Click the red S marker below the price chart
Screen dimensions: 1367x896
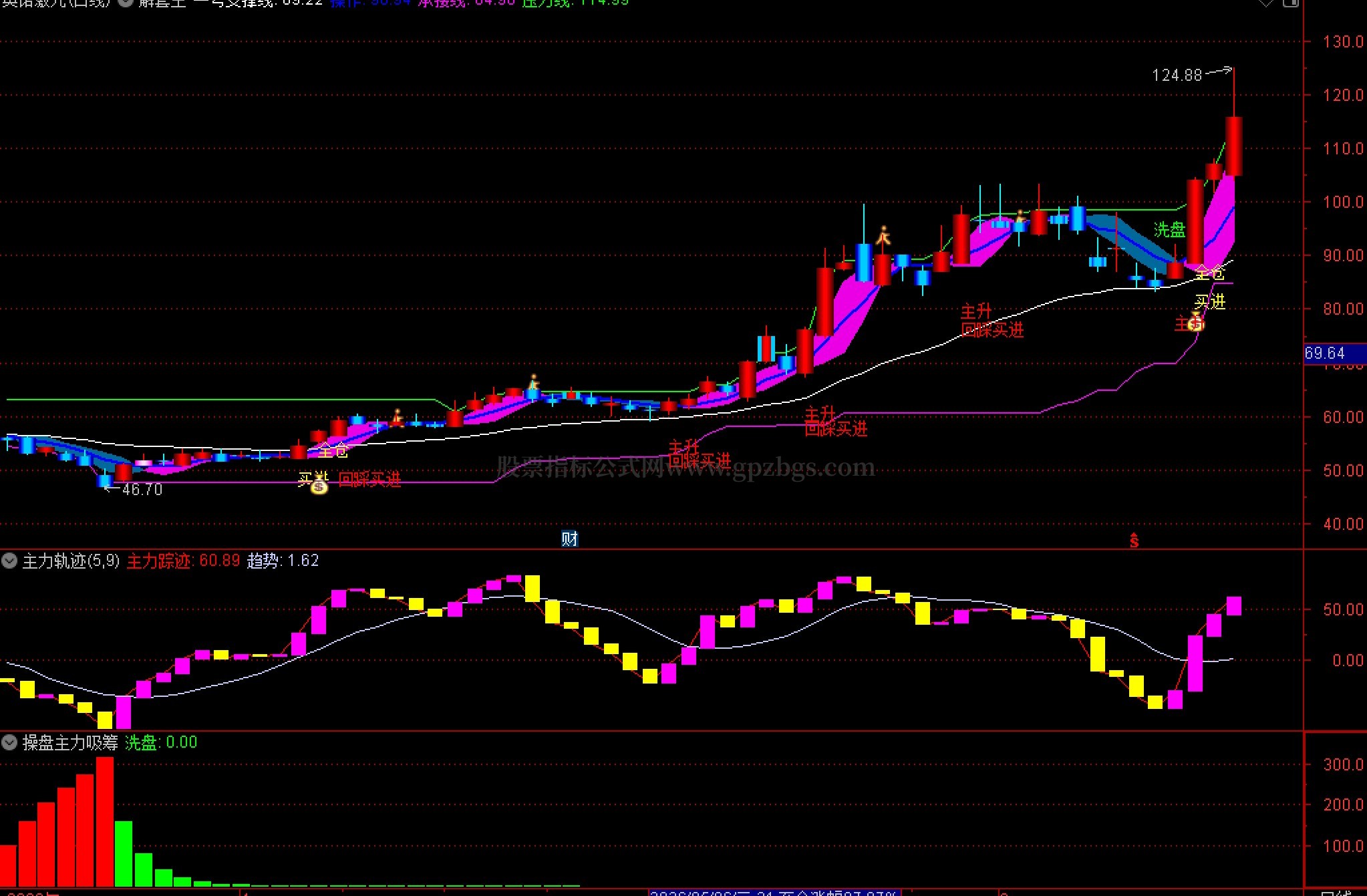tap(1134, 540)
